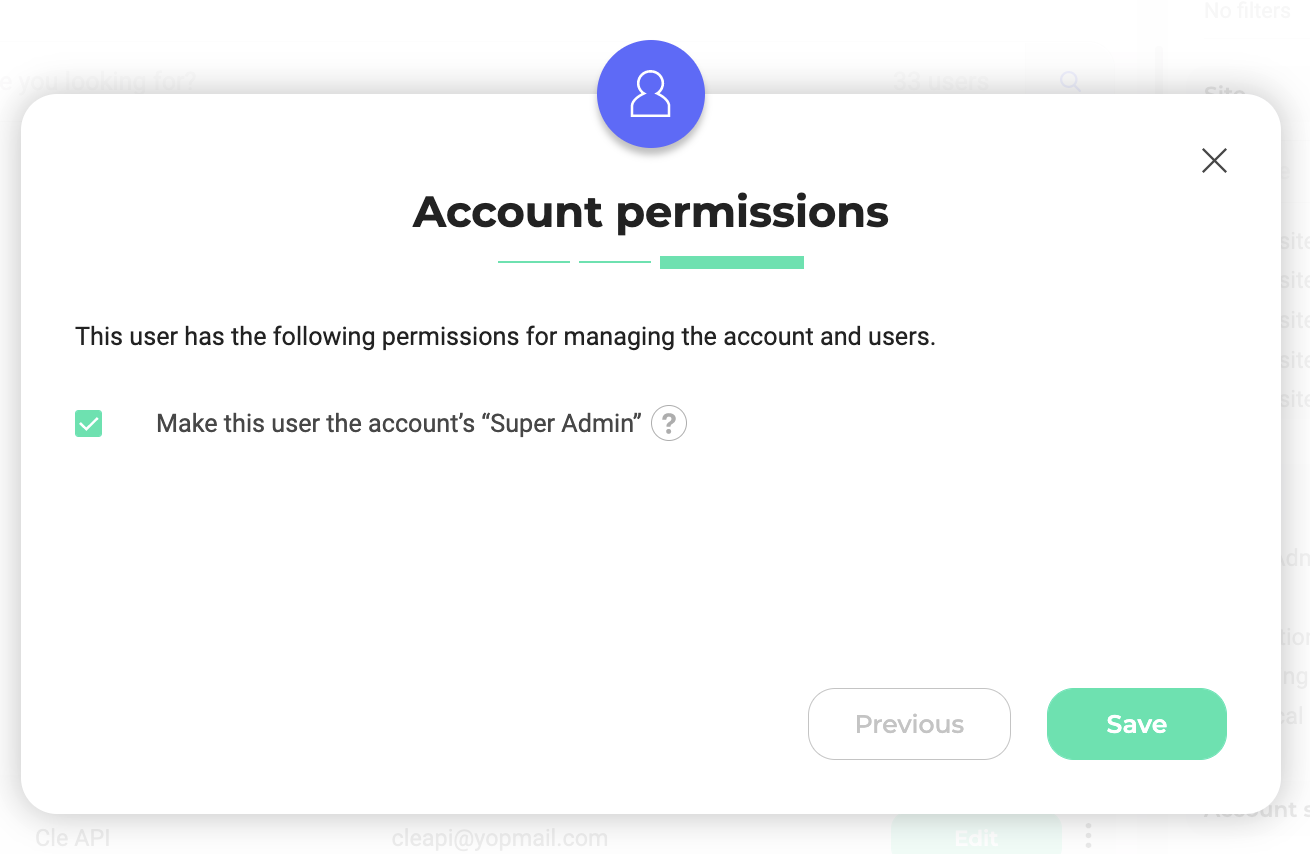This screenshot has height=854, width=1310.
Task: Jump to the second step indicator bar
Action: tap(615, 262)
